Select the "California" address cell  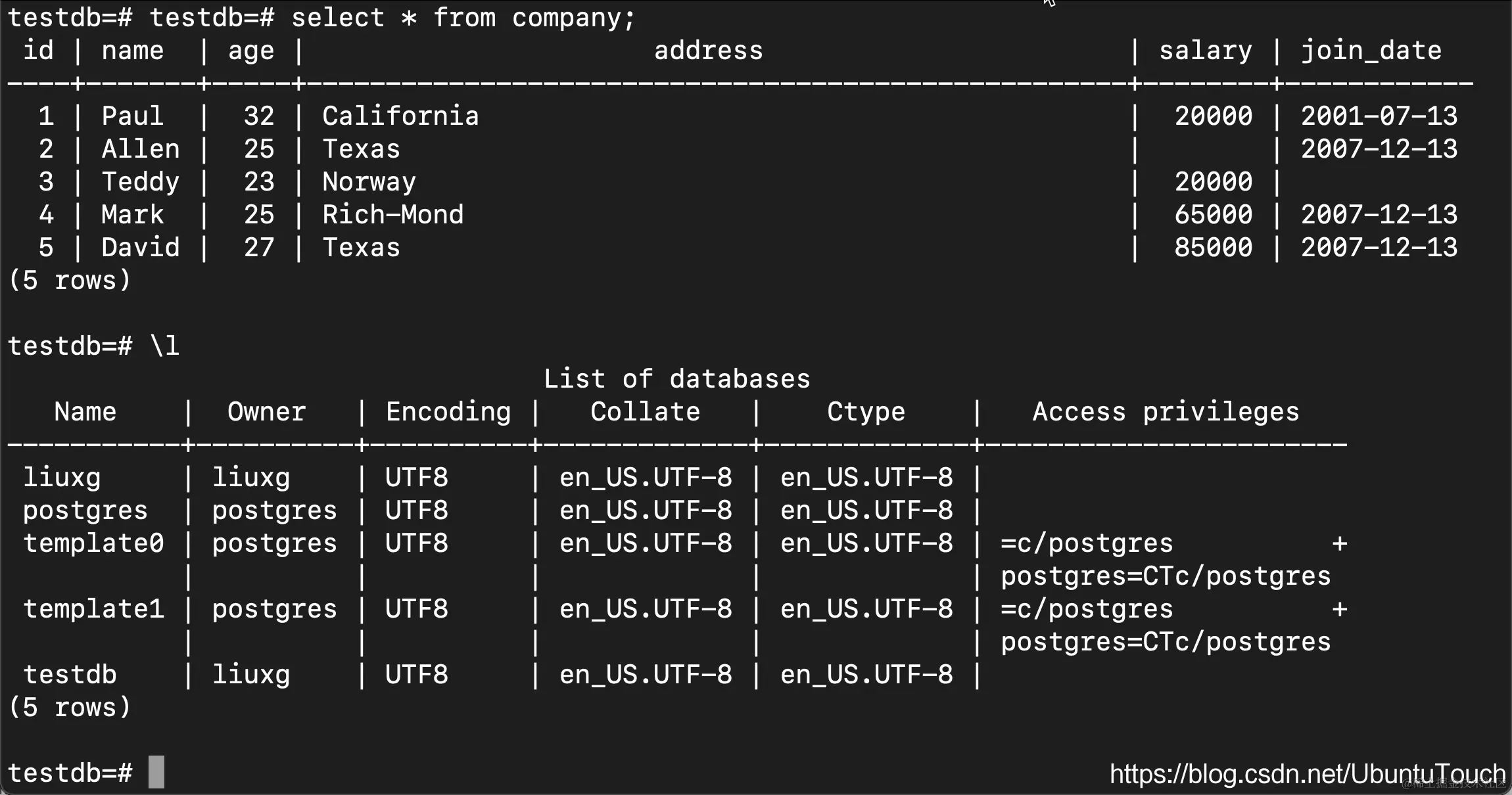tap(400, 116)
